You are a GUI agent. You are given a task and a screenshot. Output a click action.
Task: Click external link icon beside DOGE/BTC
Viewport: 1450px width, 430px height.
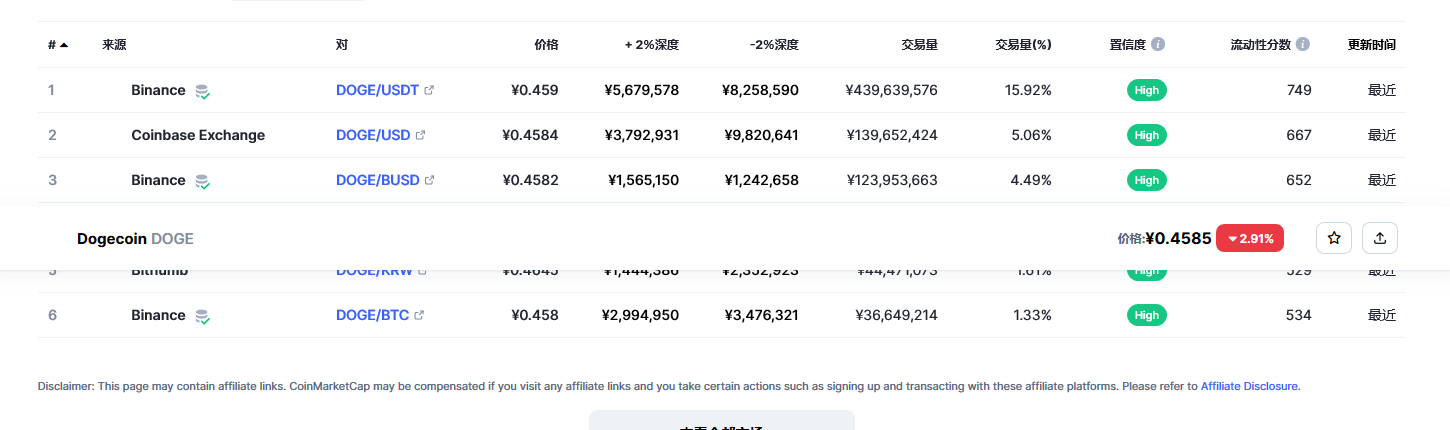(x=419, y=315)
